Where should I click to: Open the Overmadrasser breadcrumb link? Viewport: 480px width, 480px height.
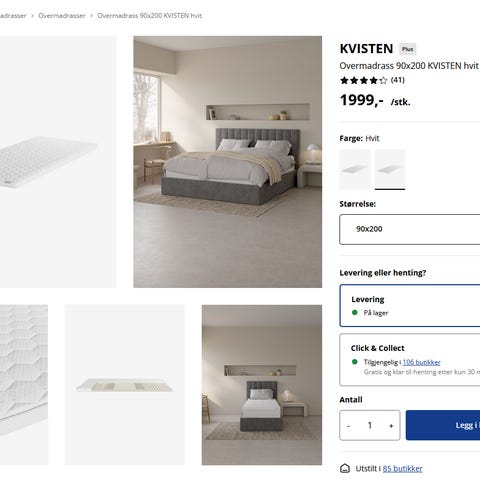pos(62,16)
